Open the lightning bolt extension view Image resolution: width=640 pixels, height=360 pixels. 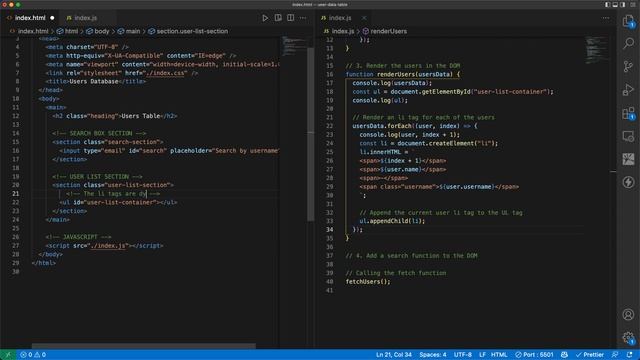pyautogui.click(x=629, y=182)
